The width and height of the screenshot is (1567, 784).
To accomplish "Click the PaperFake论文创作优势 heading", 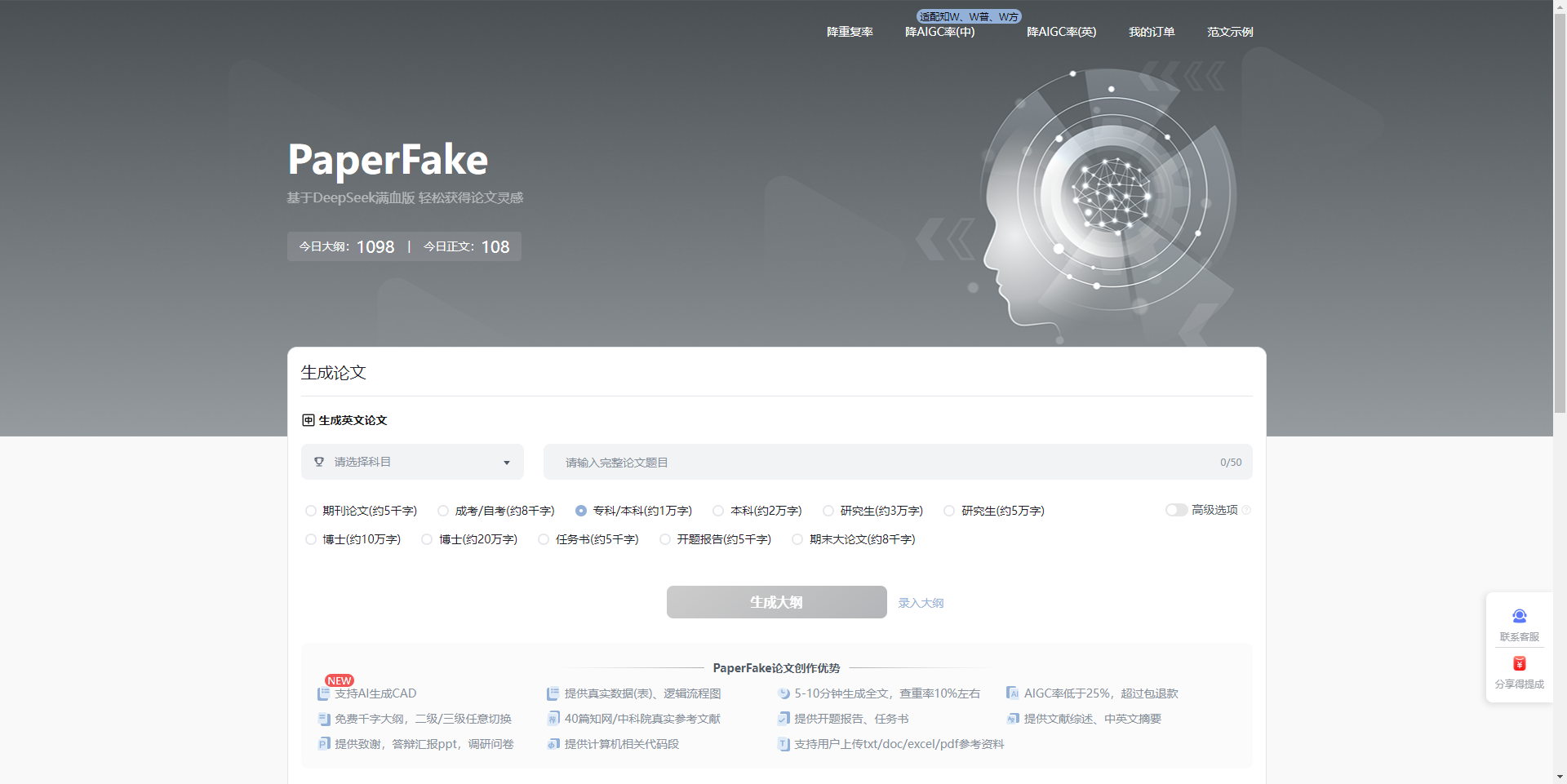I will click(x=776, y=668).
